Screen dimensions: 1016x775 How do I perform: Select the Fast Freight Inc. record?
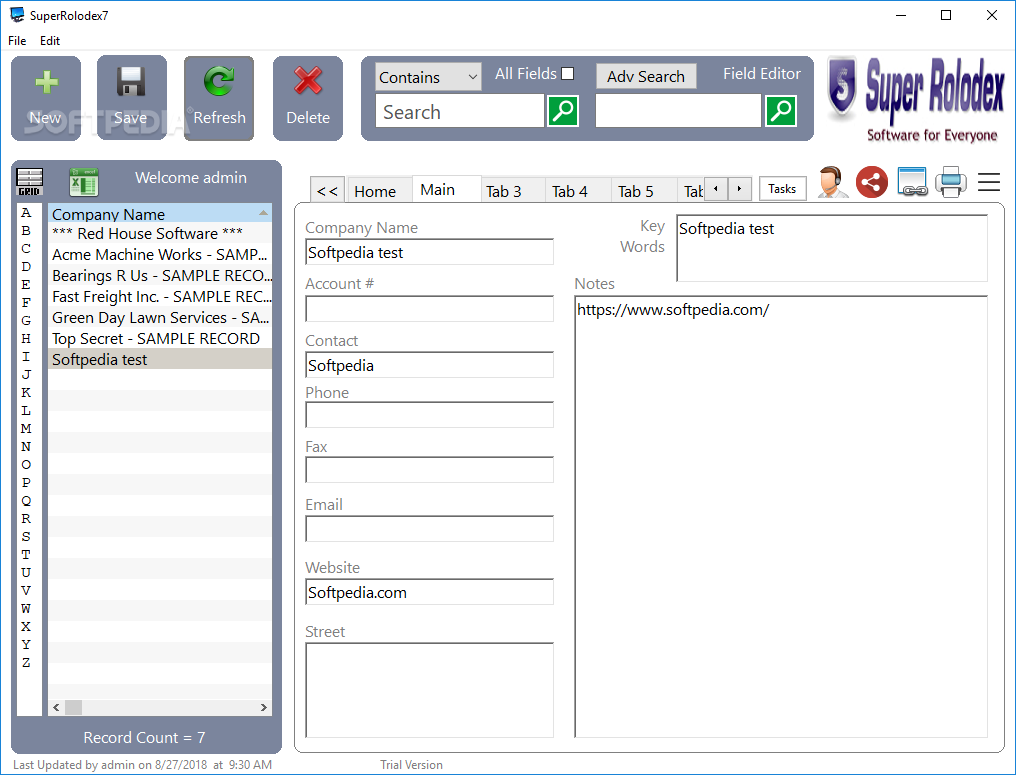pyautogui.click(x=160, y=297)
